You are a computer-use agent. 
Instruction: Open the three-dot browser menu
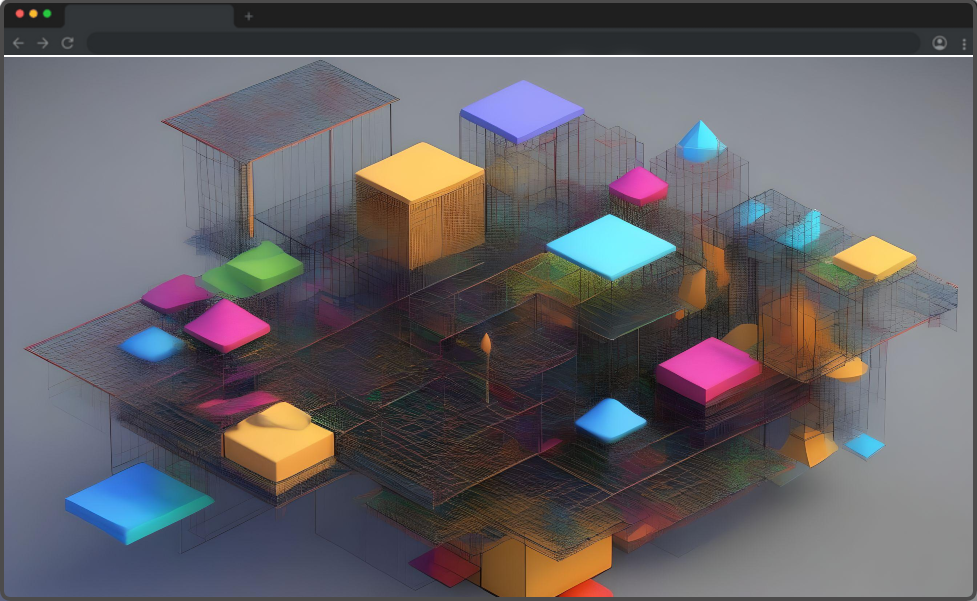[963, 43]
